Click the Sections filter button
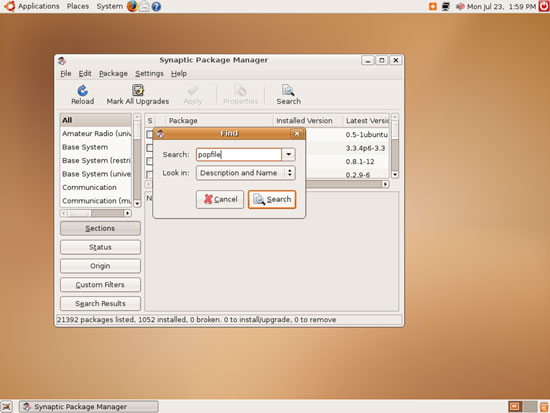The image size is (550, 413). pos(100,228)
